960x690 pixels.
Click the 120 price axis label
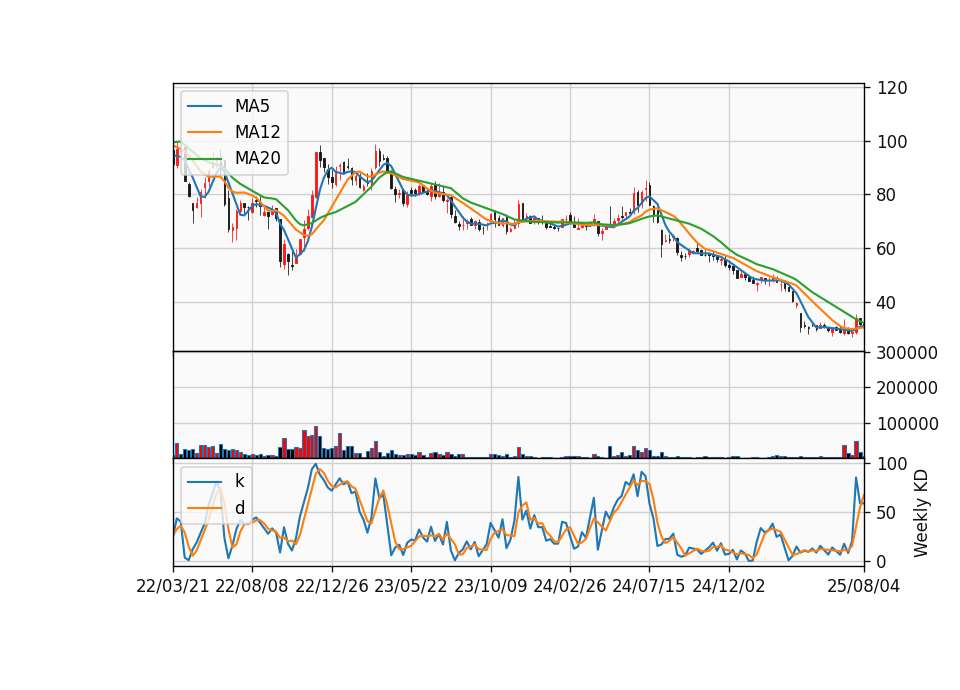(x=892, y=88)
